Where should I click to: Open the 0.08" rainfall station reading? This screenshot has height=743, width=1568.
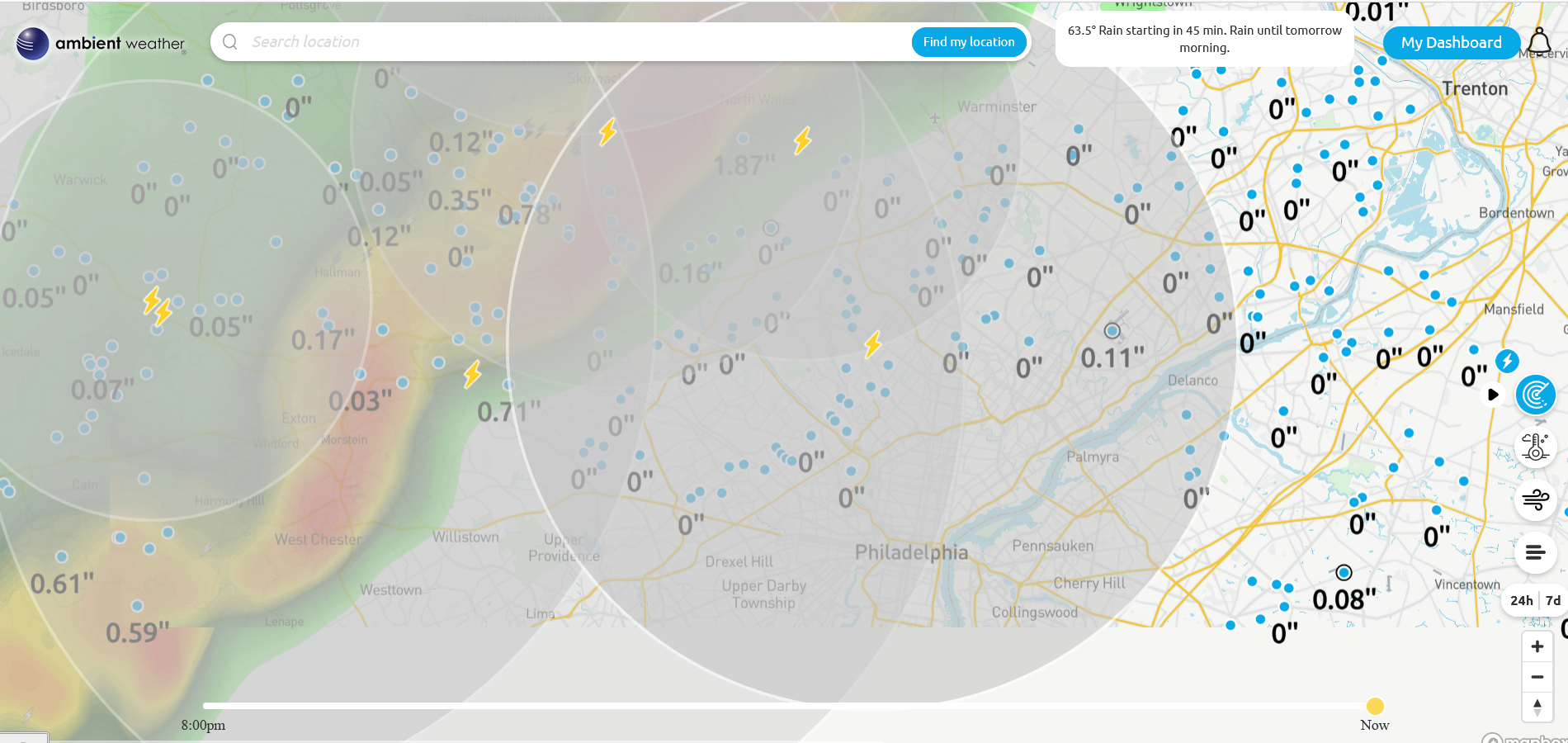[x=1344, y=599]
